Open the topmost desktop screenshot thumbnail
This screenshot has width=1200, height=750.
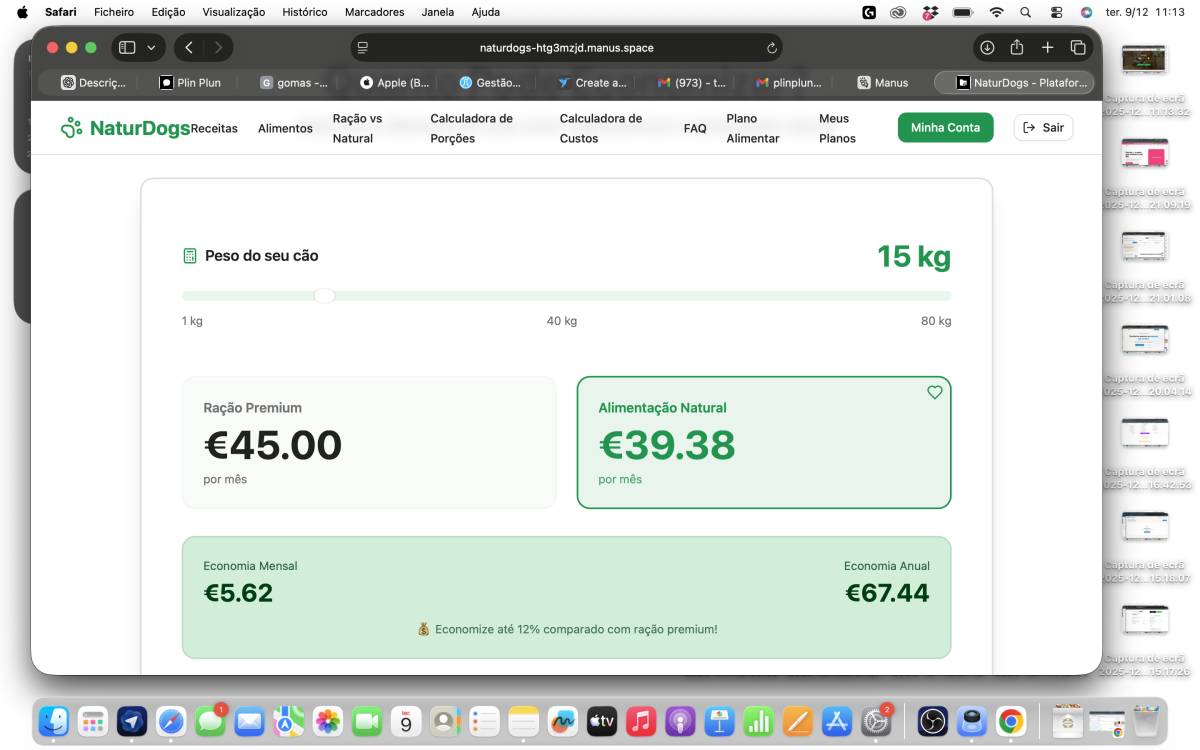[1144, 60]
